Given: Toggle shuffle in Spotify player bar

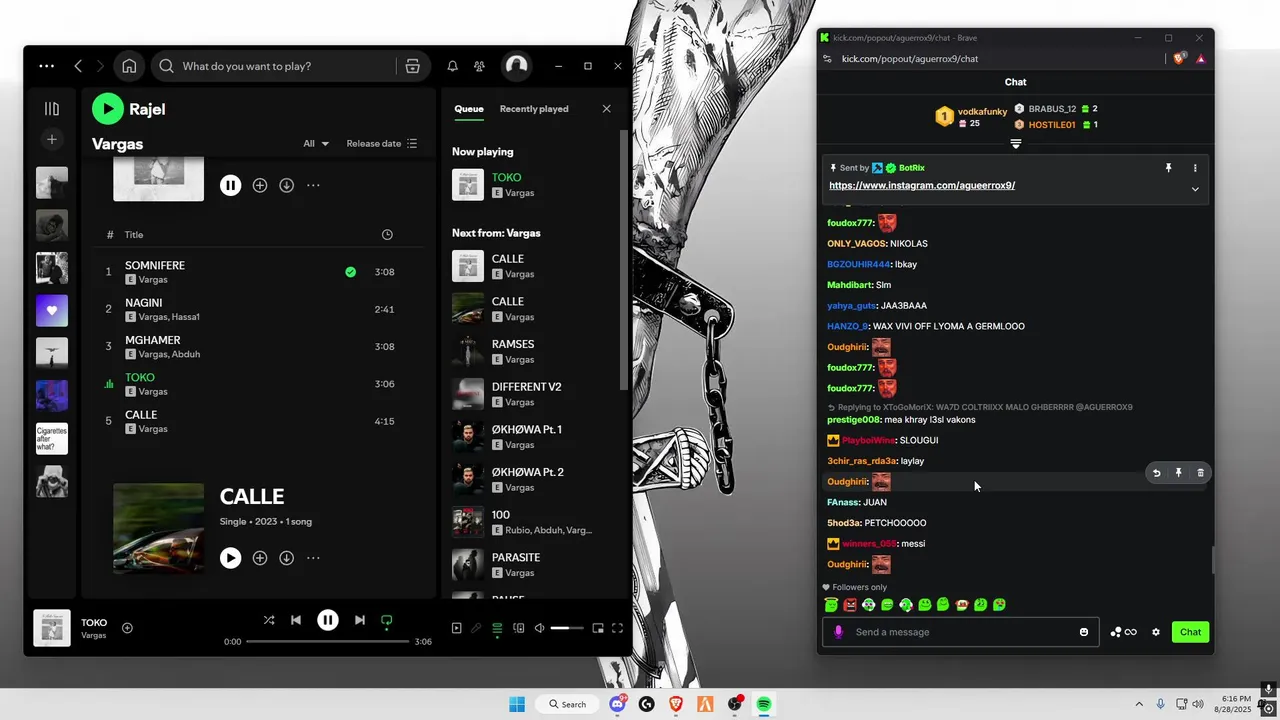Looking at the screenshot, I should point(268,620).
